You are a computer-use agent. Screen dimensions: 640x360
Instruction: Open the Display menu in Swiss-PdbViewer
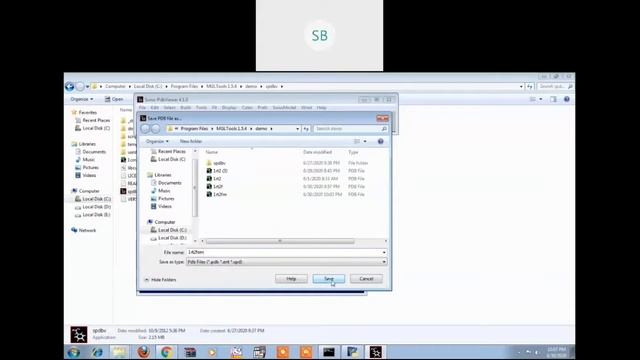229,108
